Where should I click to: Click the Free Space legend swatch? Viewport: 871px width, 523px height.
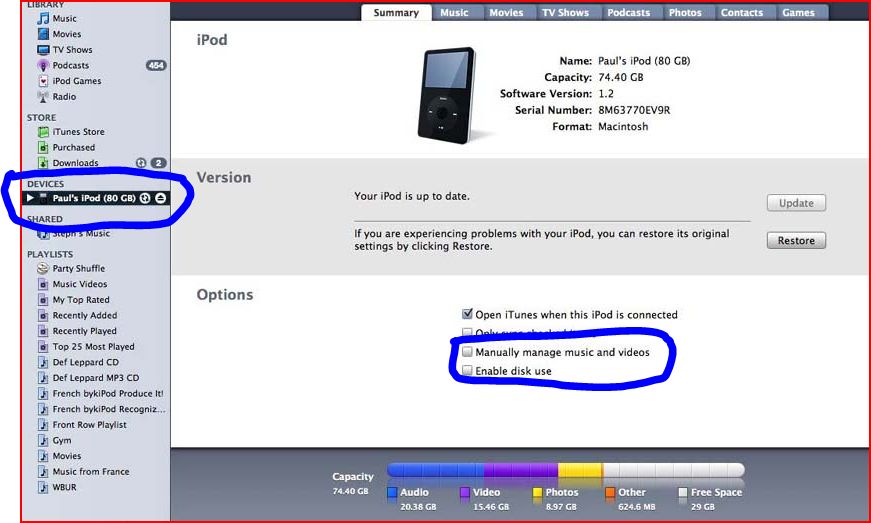click(683, 492)
